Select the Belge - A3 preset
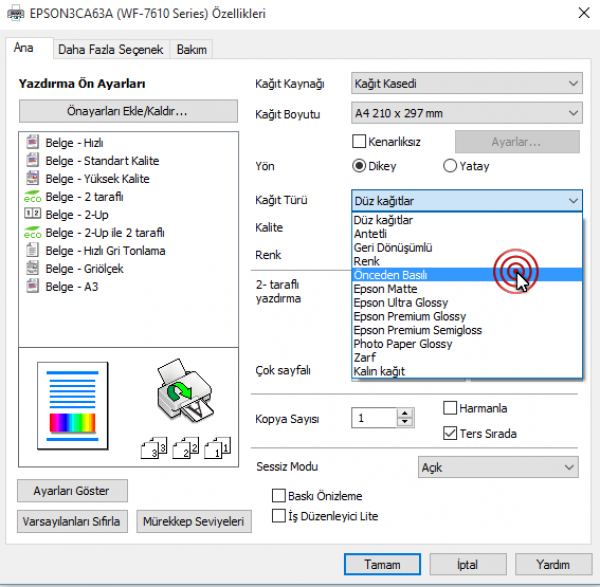600x587 pixels. (72, 287)
